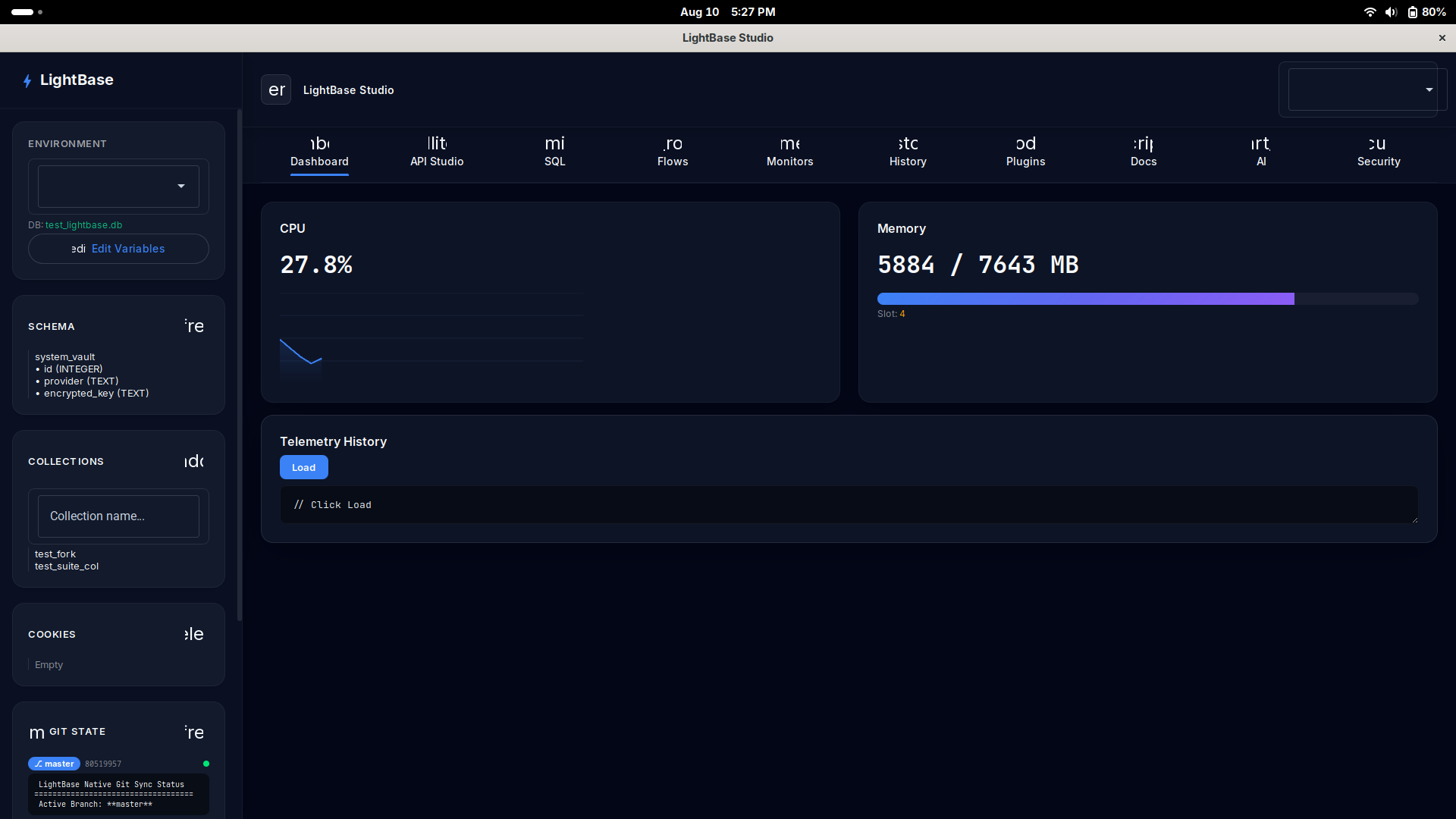Click the master branch badge
The image size is (1456, 819).
[54, 764]
